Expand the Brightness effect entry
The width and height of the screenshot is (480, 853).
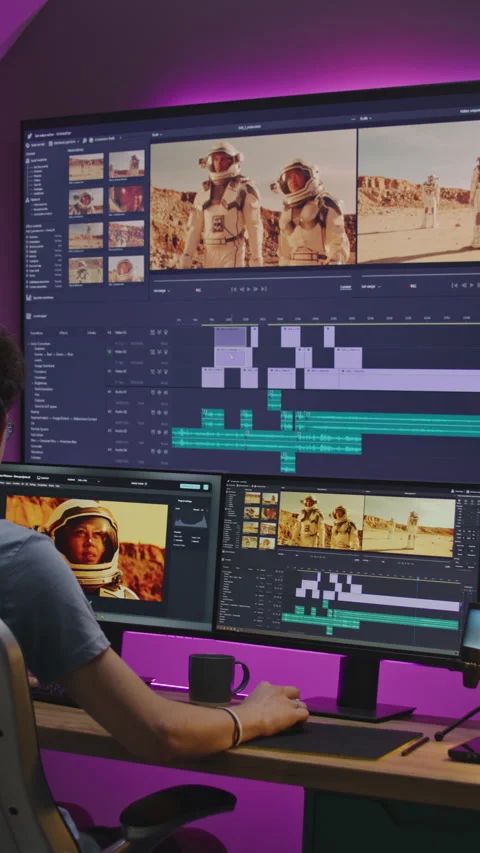(33, 384)
